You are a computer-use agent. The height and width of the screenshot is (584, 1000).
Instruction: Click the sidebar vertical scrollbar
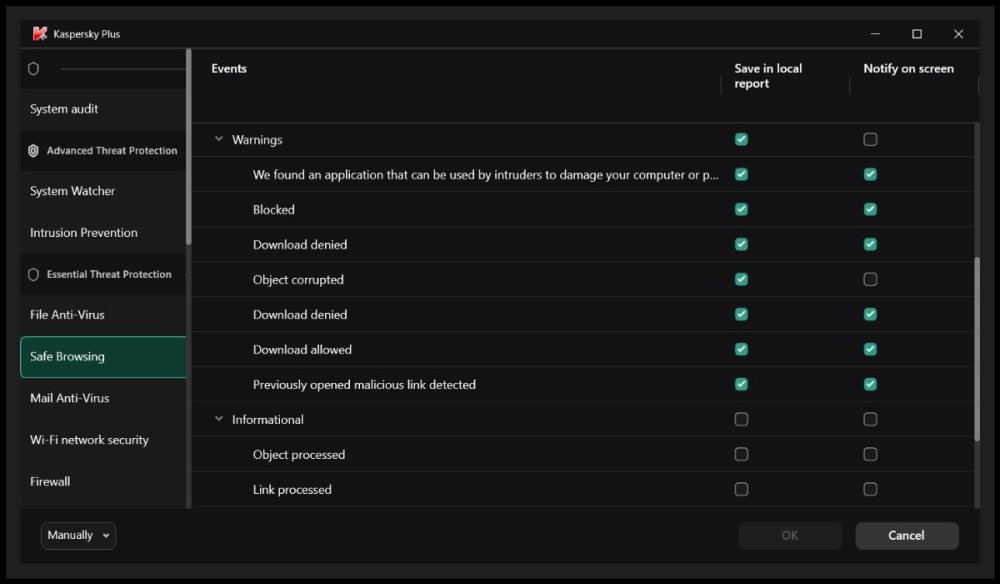(x=188, y=147)
